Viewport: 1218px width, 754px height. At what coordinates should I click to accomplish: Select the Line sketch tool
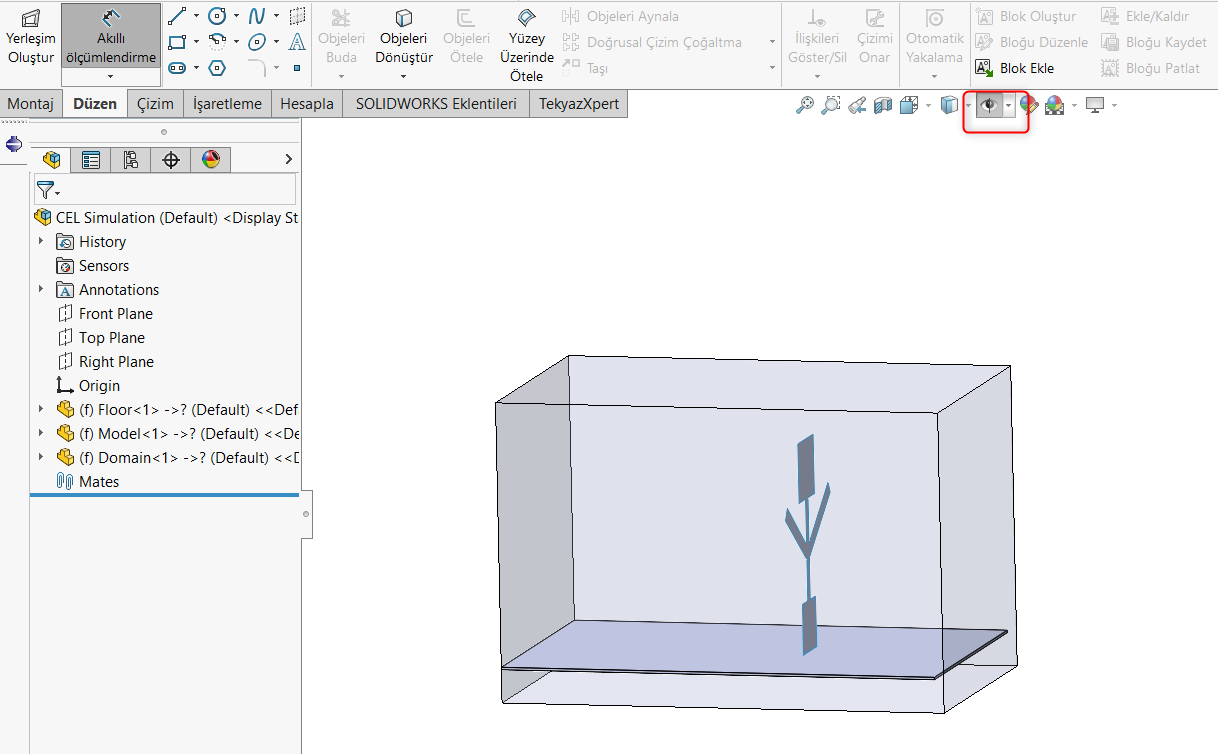tap(178, 16)
